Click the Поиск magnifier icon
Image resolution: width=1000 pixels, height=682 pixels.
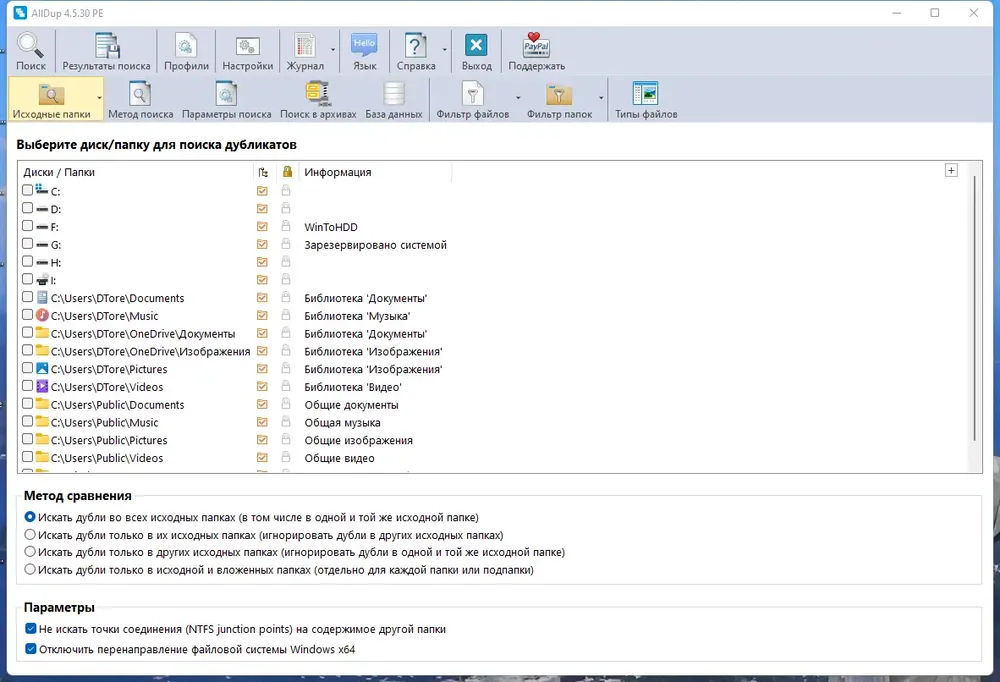click(30, 46)
